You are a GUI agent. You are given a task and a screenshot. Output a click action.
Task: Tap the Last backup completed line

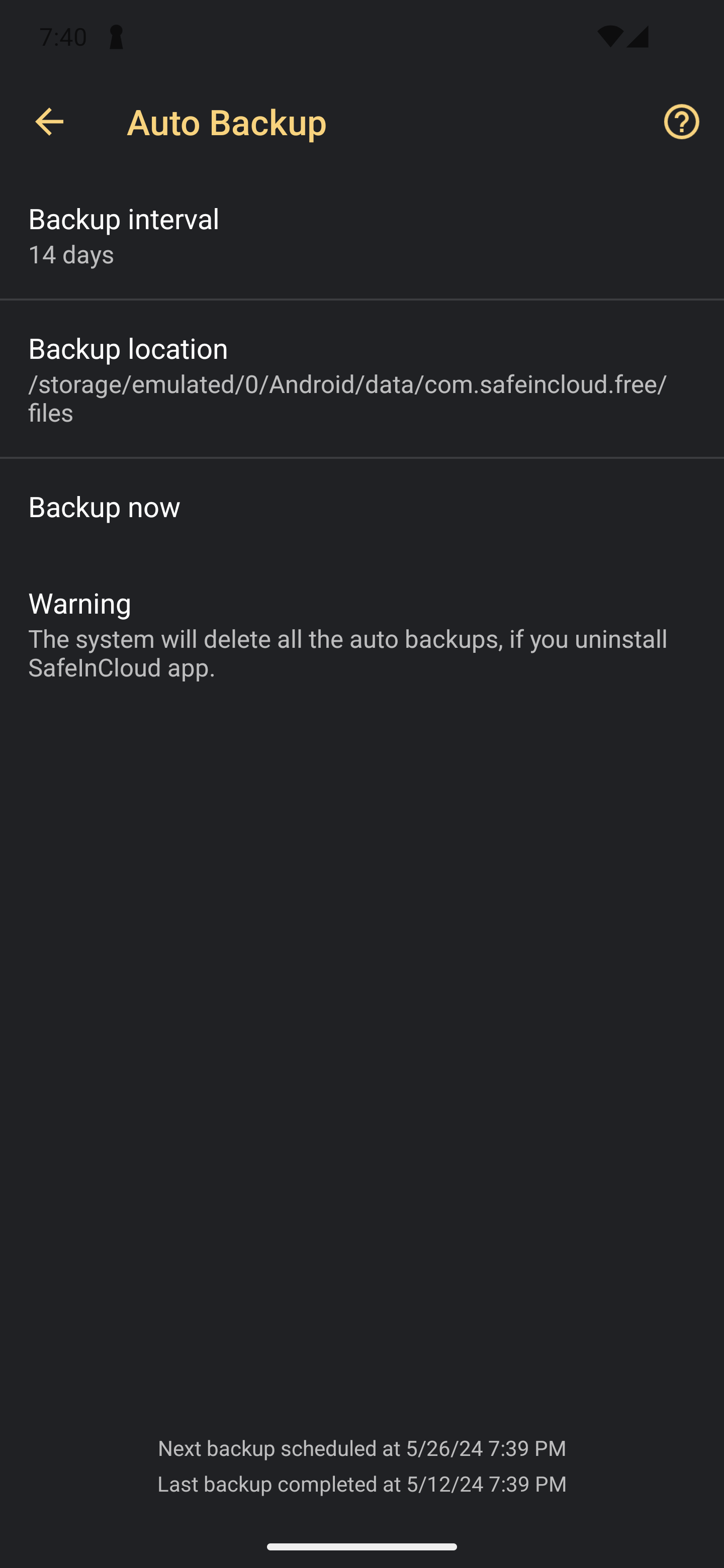coord(361,1484)
